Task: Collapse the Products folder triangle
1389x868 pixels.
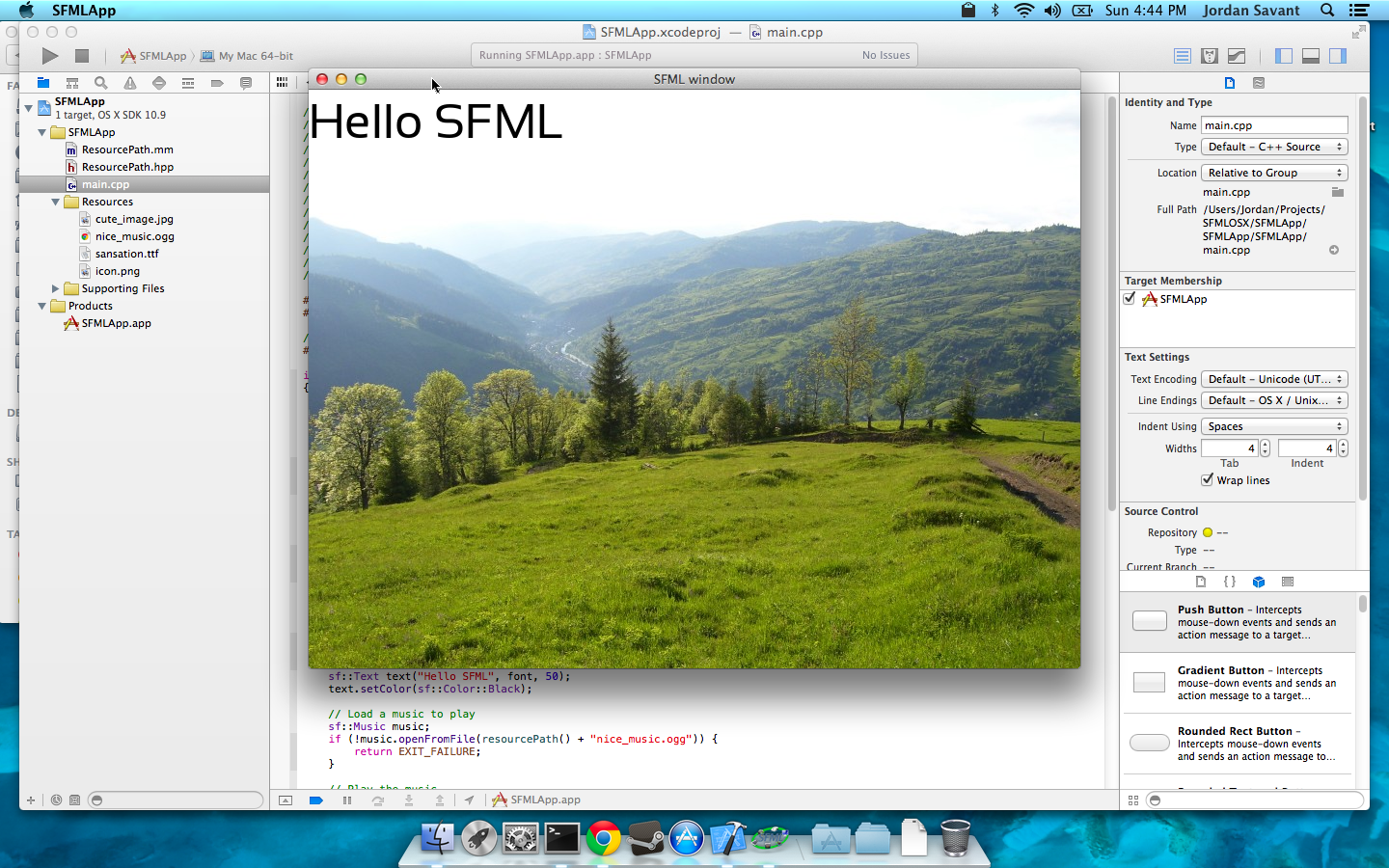Action: point(42,306)
